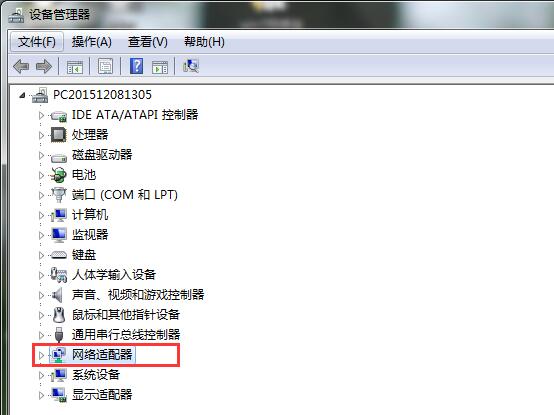Viewport: 554px width, 415px height.
Task: Select 端口 (COM 和 LPT) entry
Action: coord(125,195)
